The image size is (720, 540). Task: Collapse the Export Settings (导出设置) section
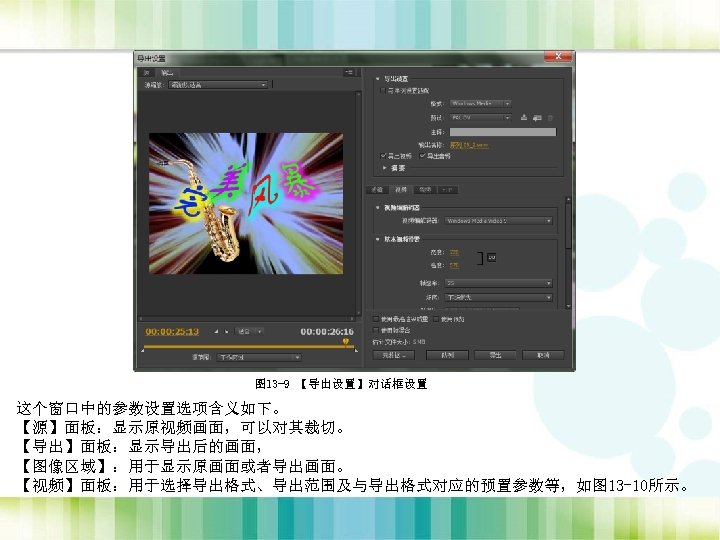[377, 79]
